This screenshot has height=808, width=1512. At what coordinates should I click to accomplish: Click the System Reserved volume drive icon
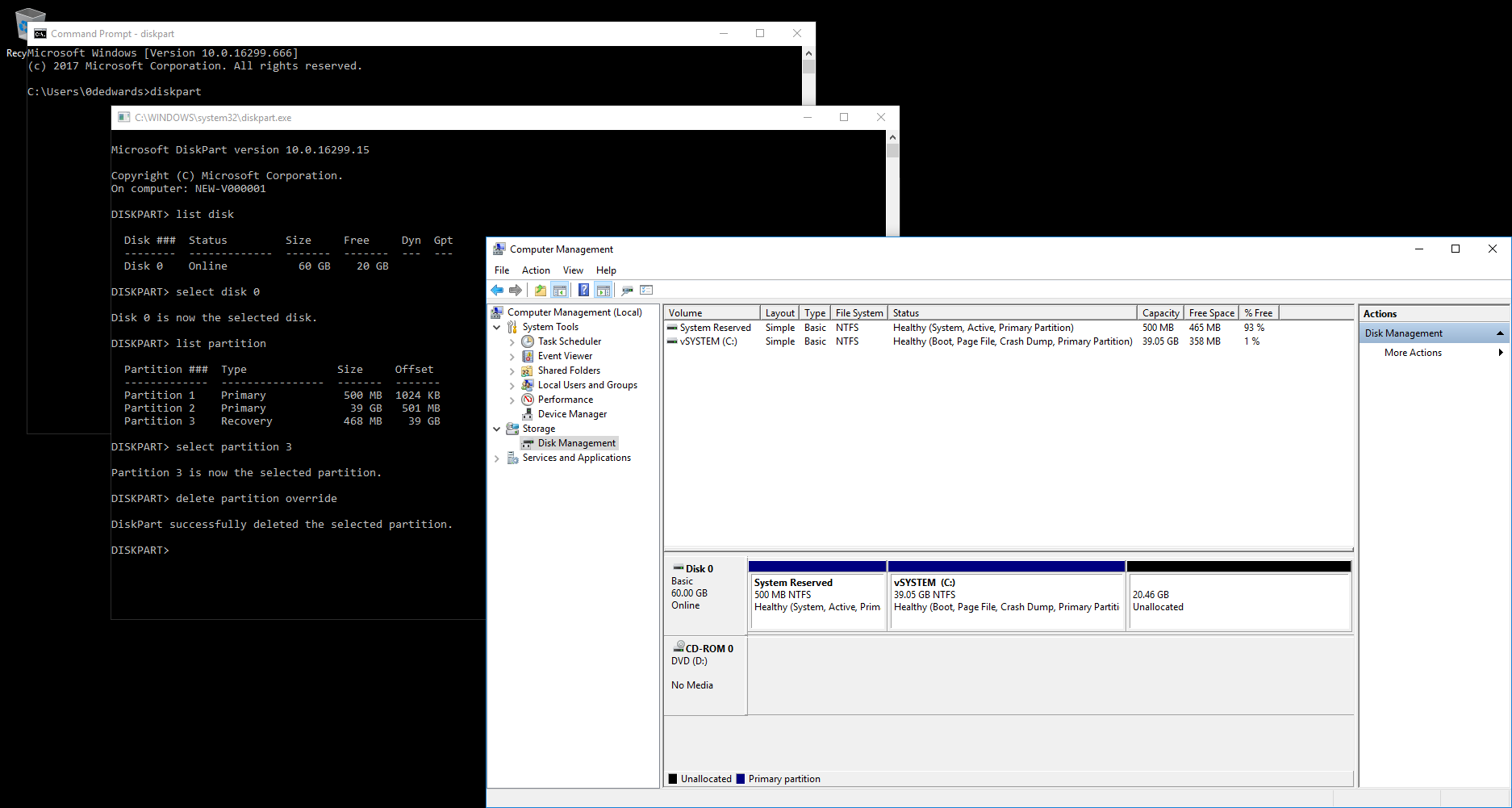pos(672,328)
